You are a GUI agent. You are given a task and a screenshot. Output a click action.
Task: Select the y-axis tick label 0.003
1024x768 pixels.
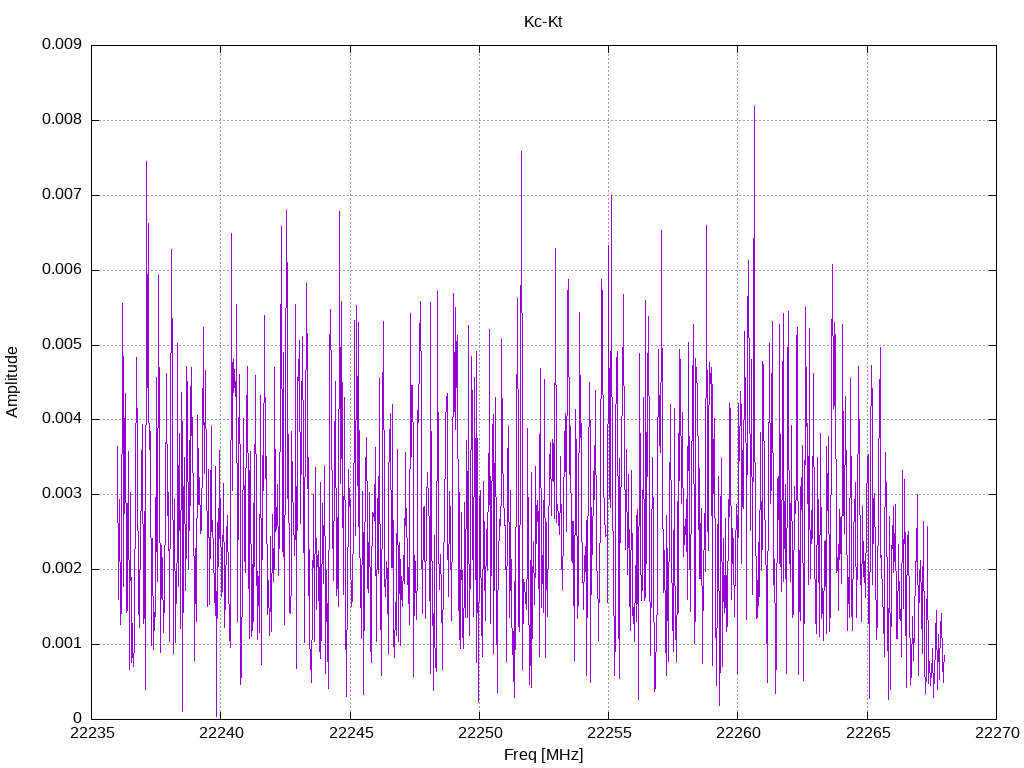(62, 494)
